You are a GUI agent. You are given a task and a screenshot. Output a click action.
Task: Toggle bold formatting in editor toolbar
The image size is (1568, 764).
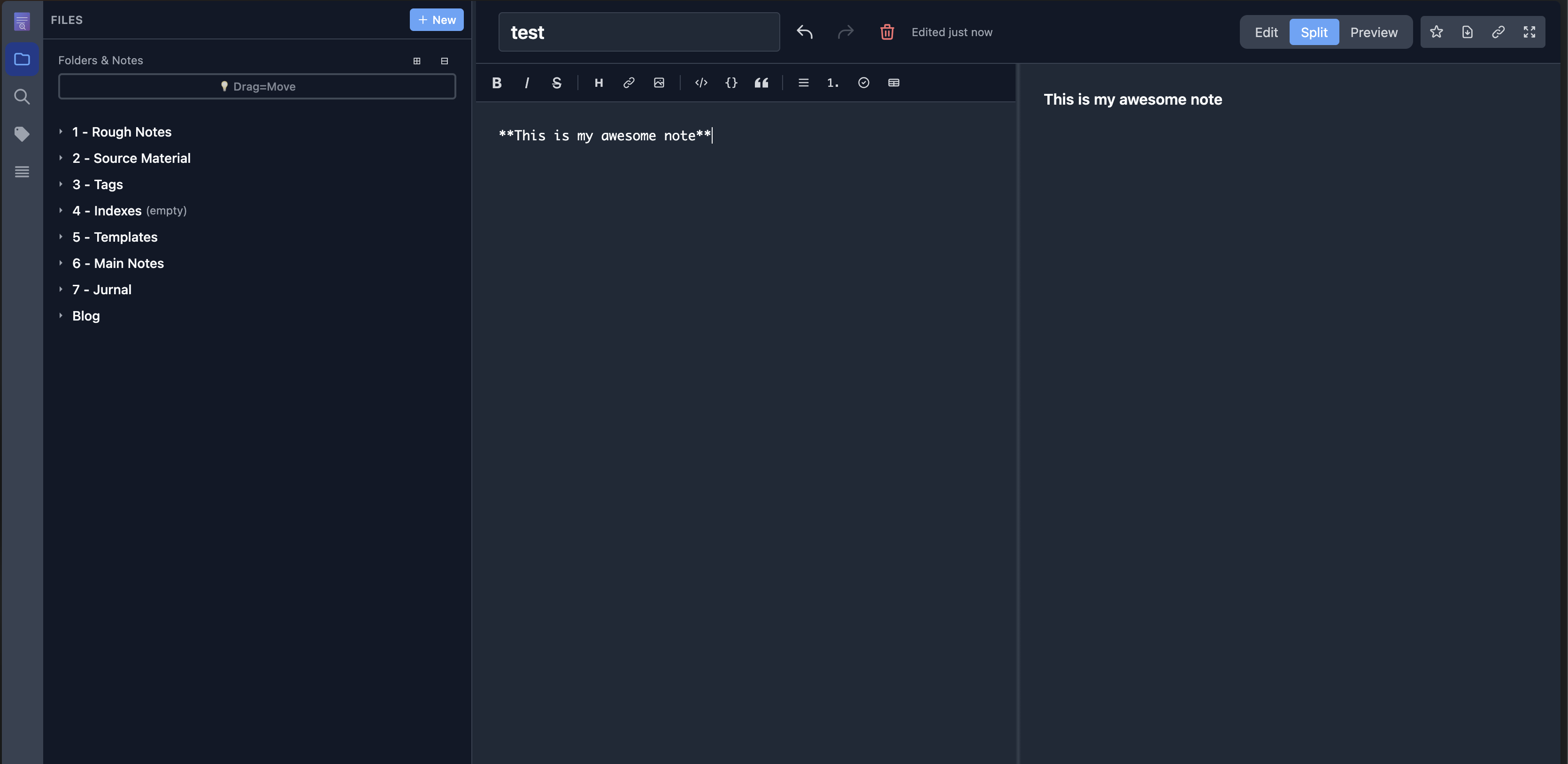click(497, 83)
